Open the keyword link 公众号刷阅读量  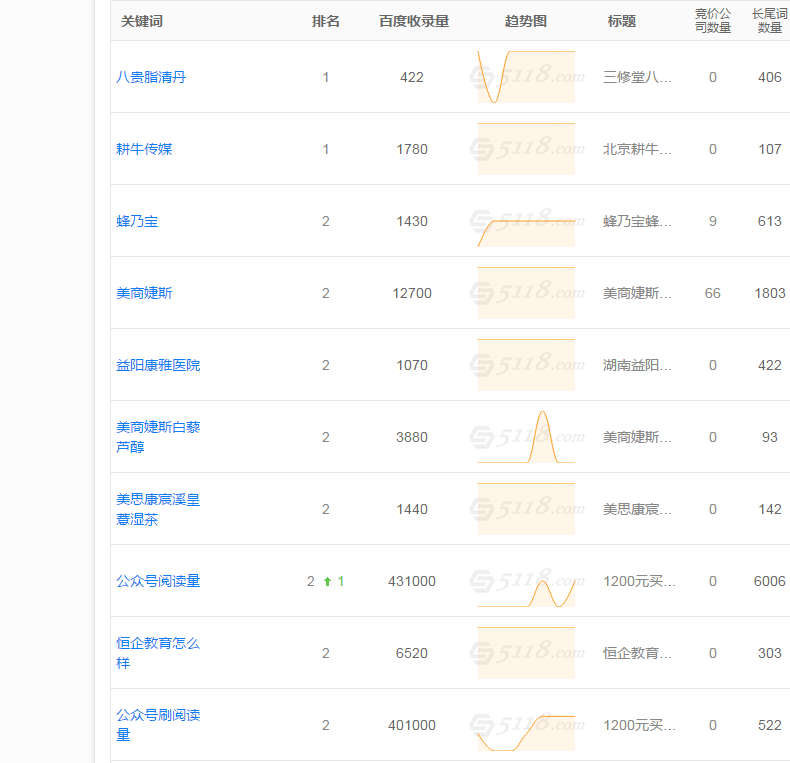(158, 725)
